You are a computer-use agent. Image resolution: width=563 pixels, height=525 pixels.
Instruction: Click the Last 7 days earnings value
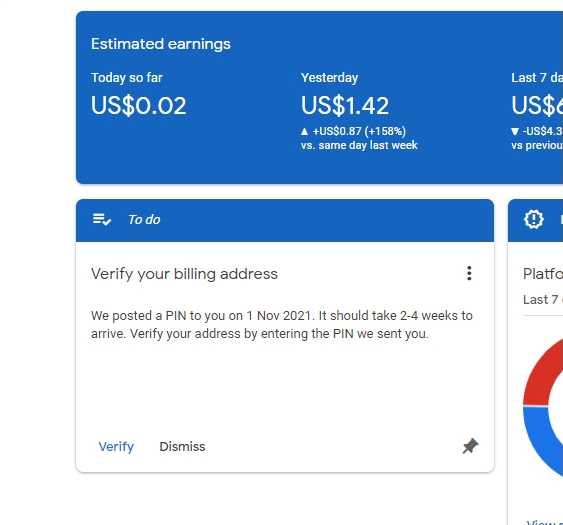tap(537, 106)
